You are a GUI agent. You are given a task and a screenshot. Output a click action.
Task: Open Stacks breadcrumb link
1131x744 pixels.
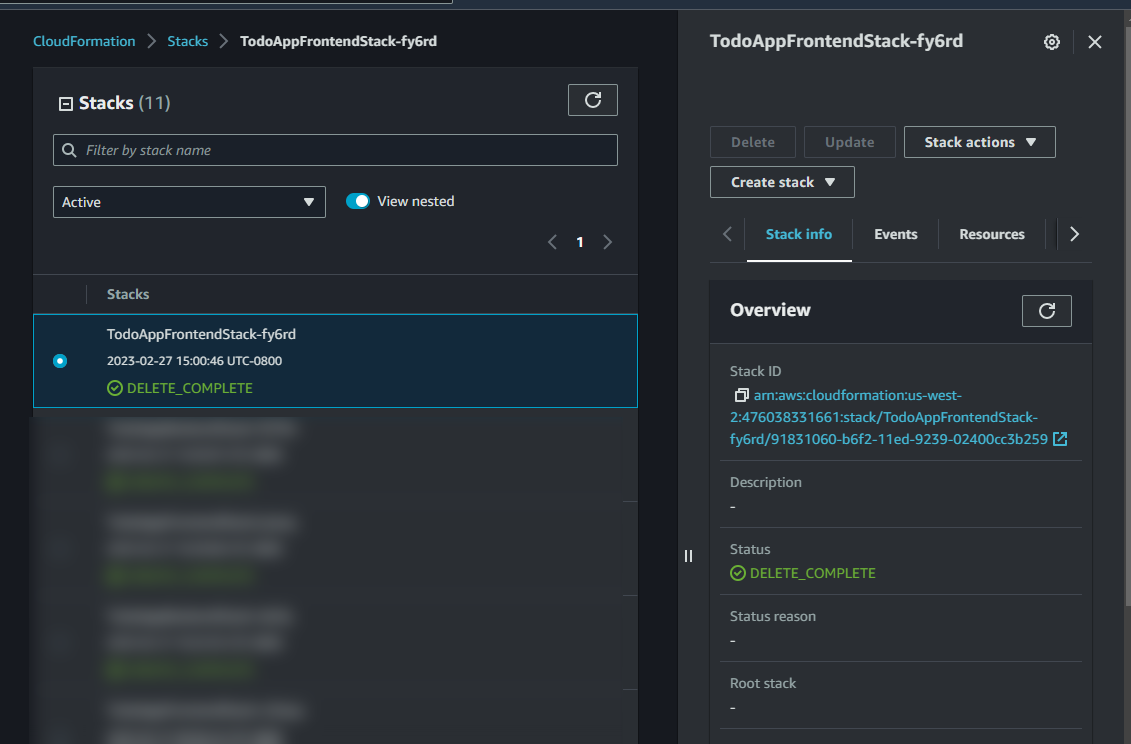(x=188, y=41)
